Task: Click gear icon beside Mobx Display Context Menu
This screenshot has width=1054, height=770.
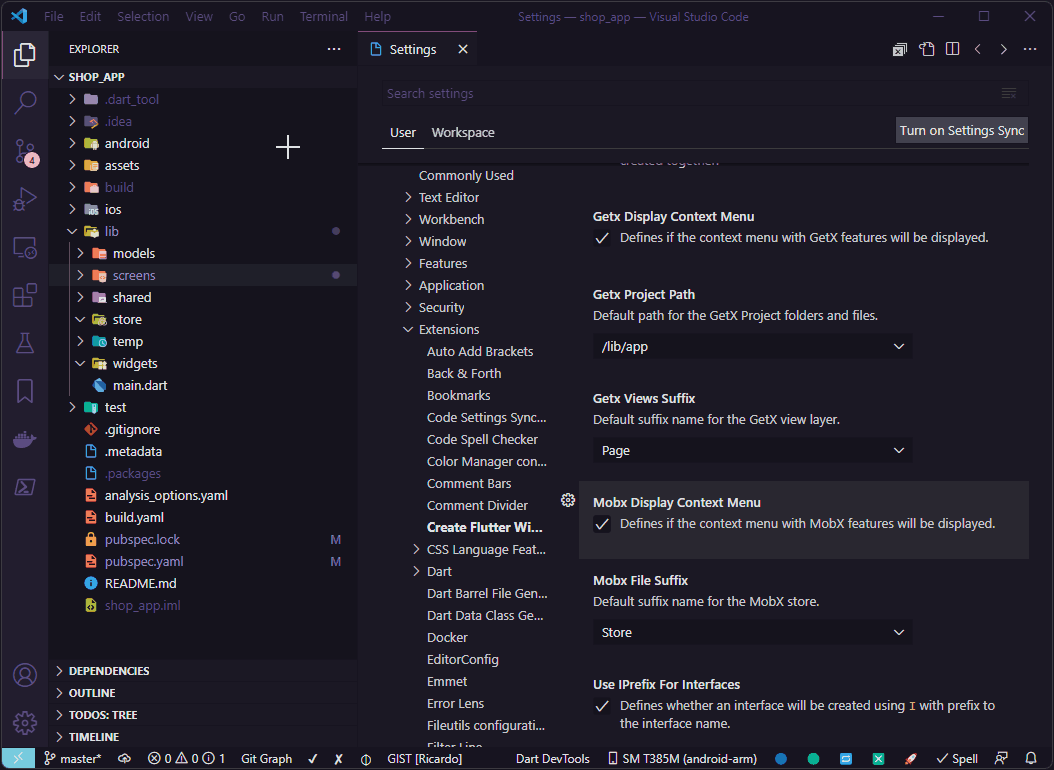Action: tap(568, 500)
